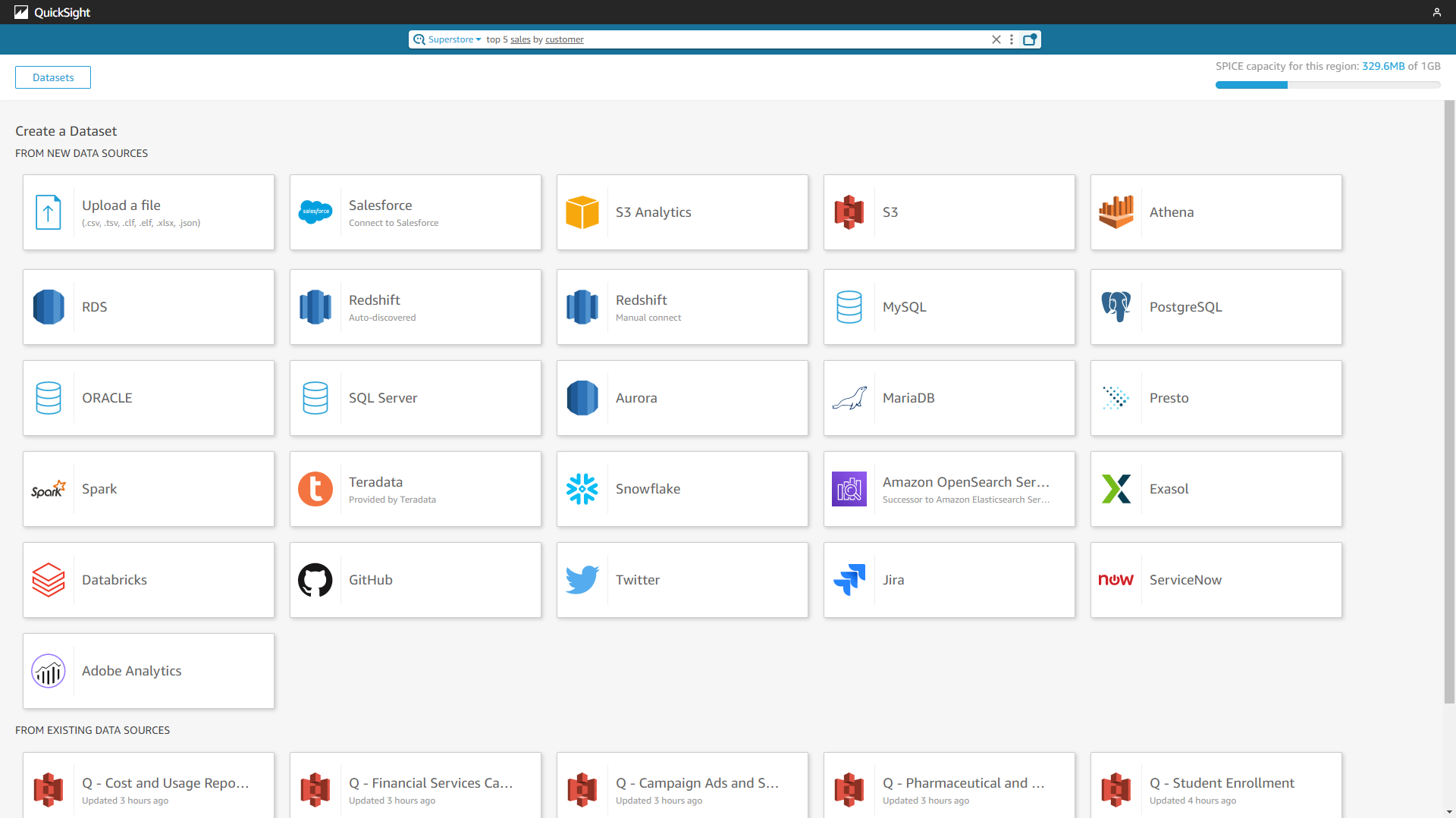Select the Teradata orange icon
Image resolution: width=1456 pixels, height=818 pixels.
(315, 489)
